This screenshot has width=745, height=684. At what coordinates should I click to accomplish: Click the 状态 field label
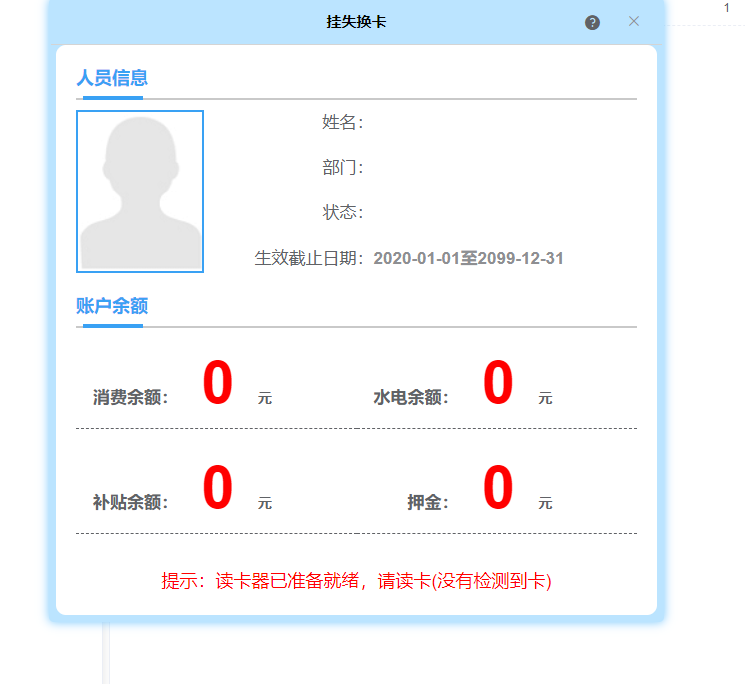pos(342,212)
